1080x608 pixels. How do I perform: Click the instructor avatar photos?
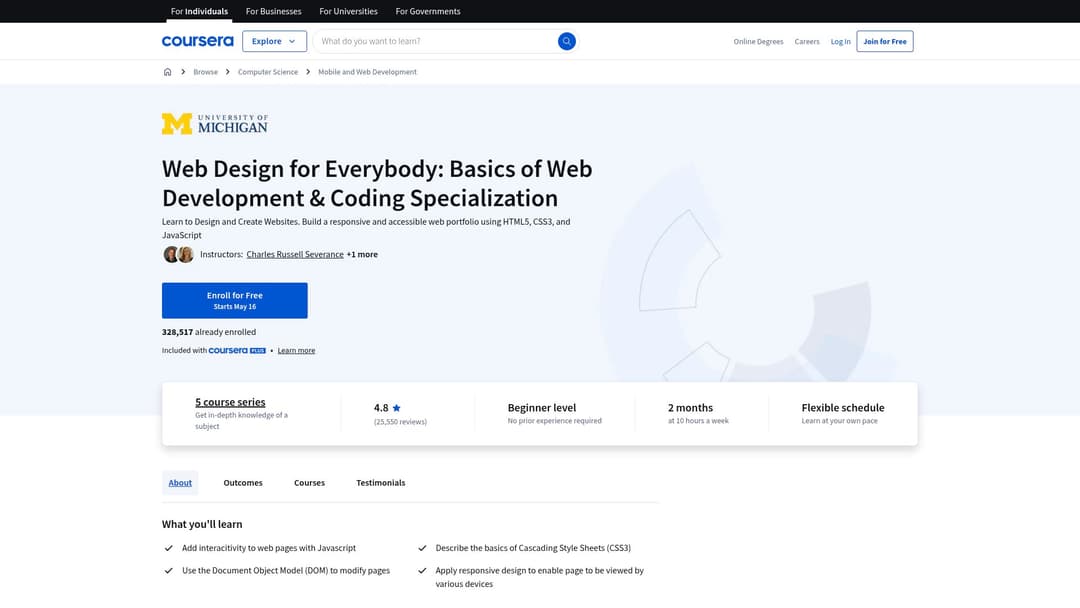pos(178,254)
